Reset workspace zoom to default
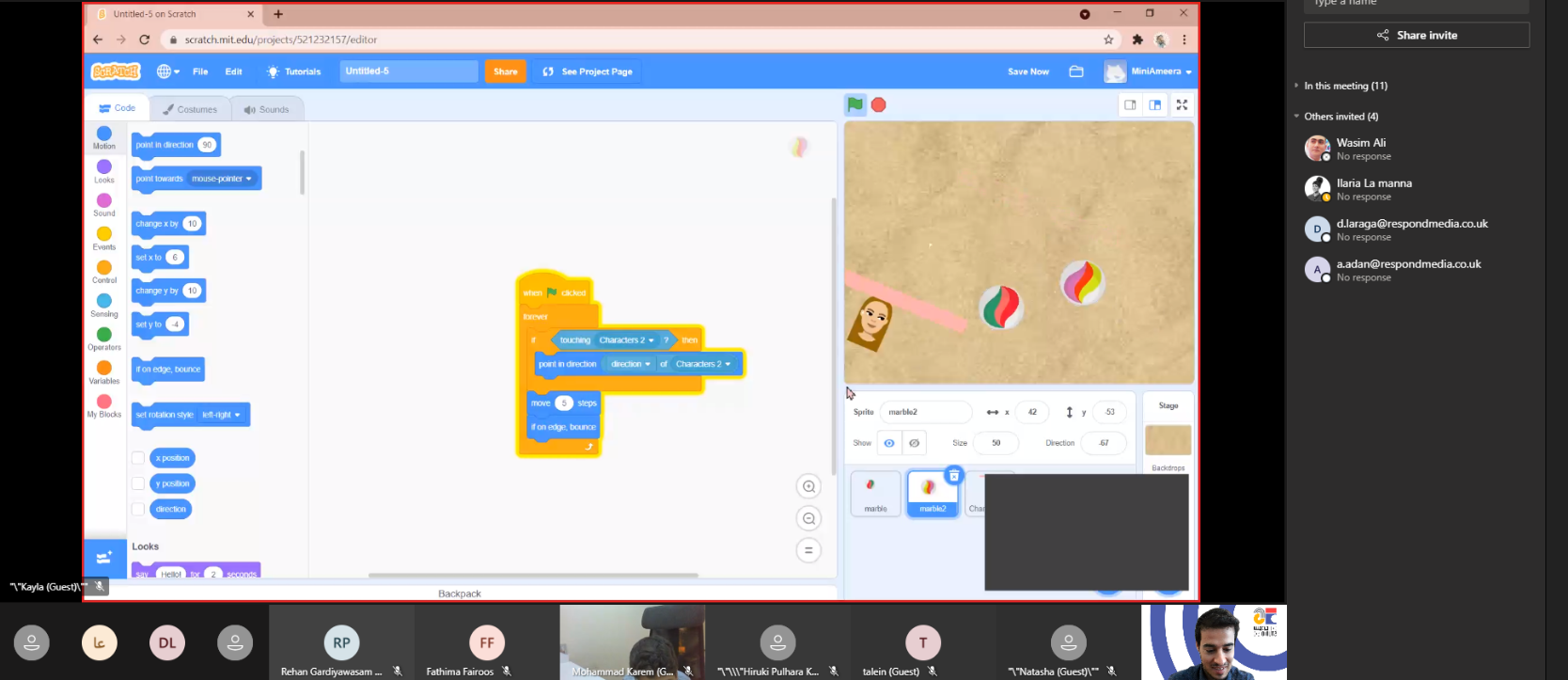1568x680 pixels. coord(808,550)
